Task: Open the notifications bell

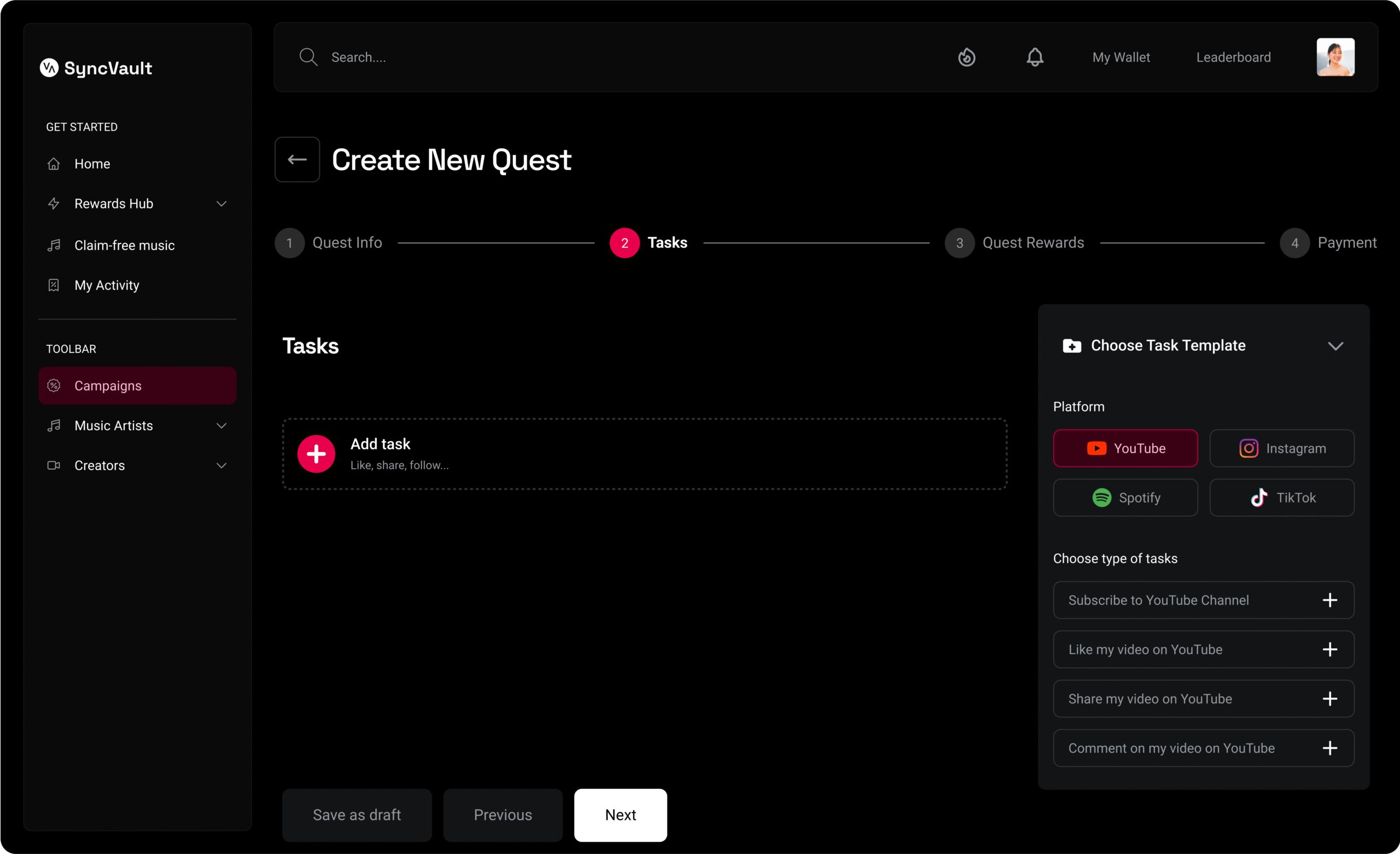Action: (x=1035, y=57)
